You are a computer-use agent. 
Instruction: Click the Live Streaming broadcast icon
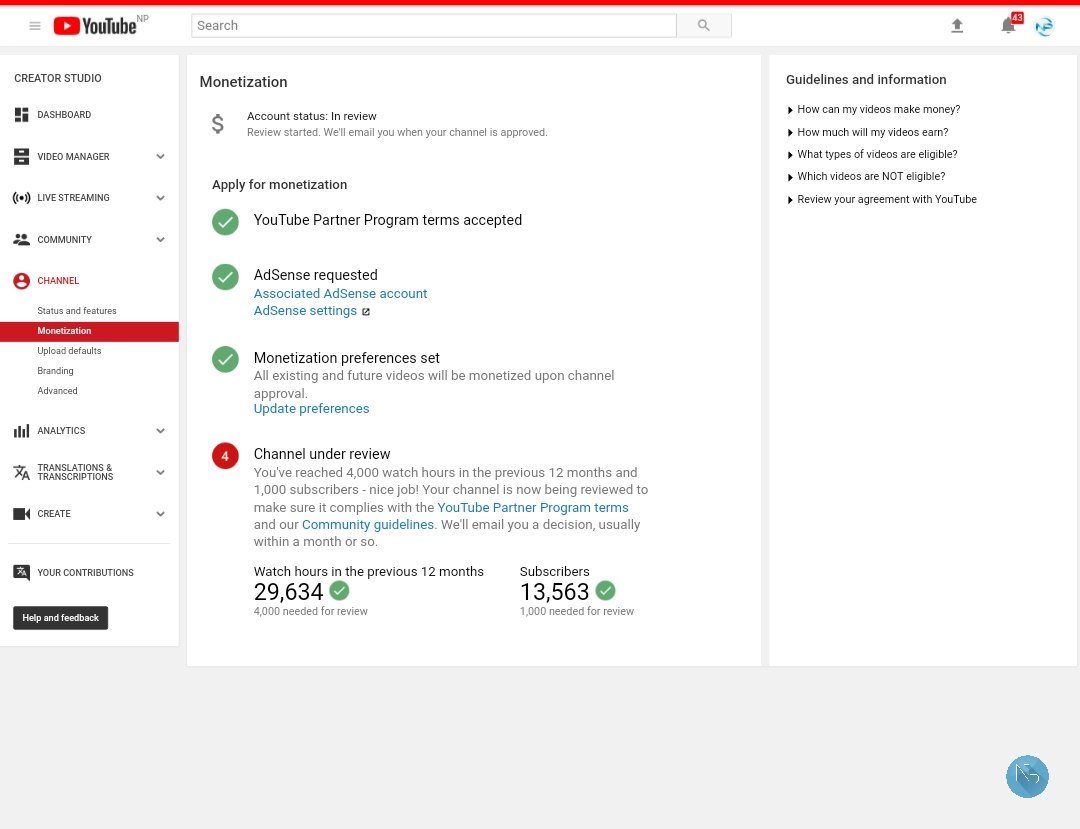[21, 198]
